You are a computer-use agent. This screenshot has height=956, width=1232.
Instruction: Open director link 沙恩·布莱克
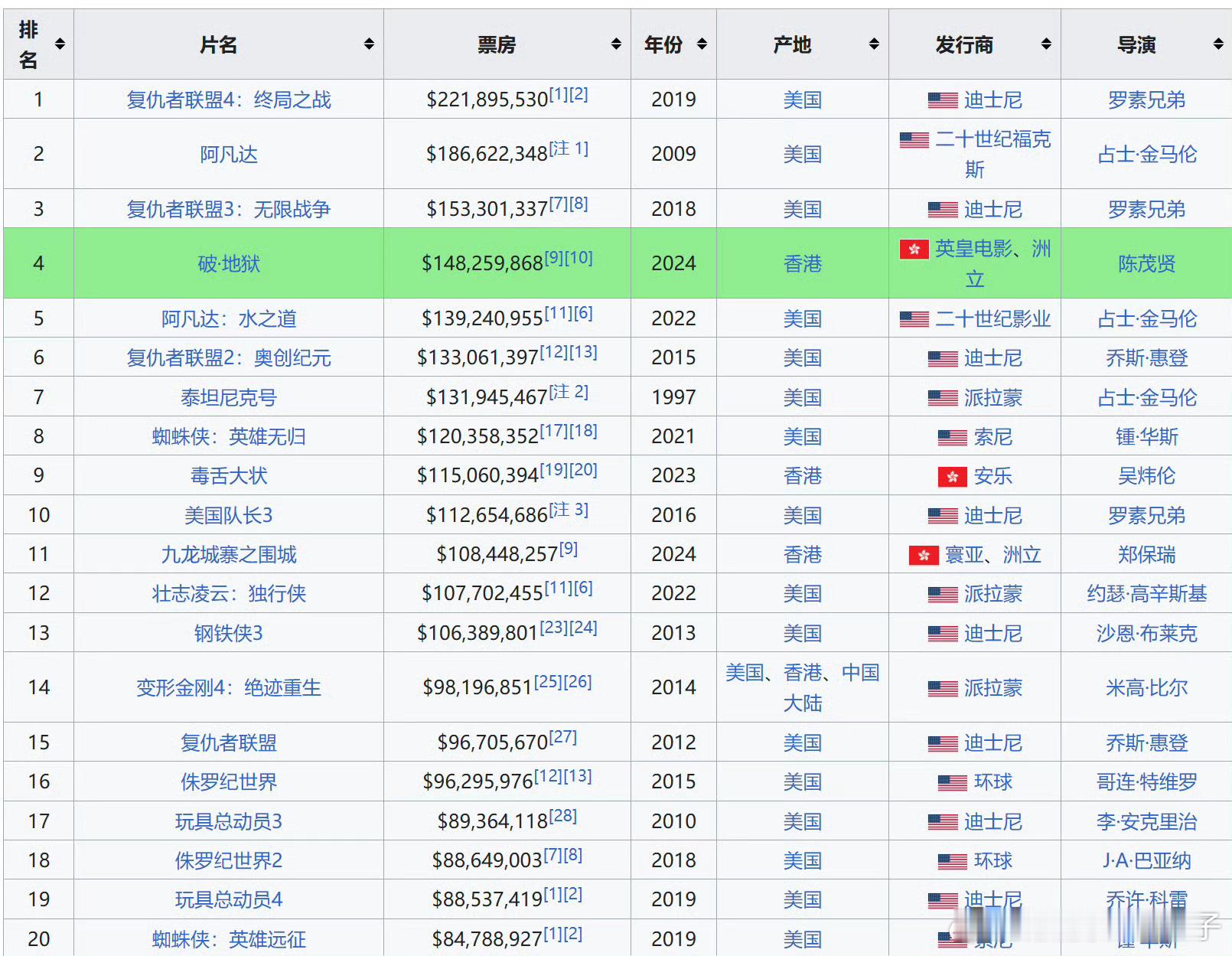click(x=1146, y=633)
